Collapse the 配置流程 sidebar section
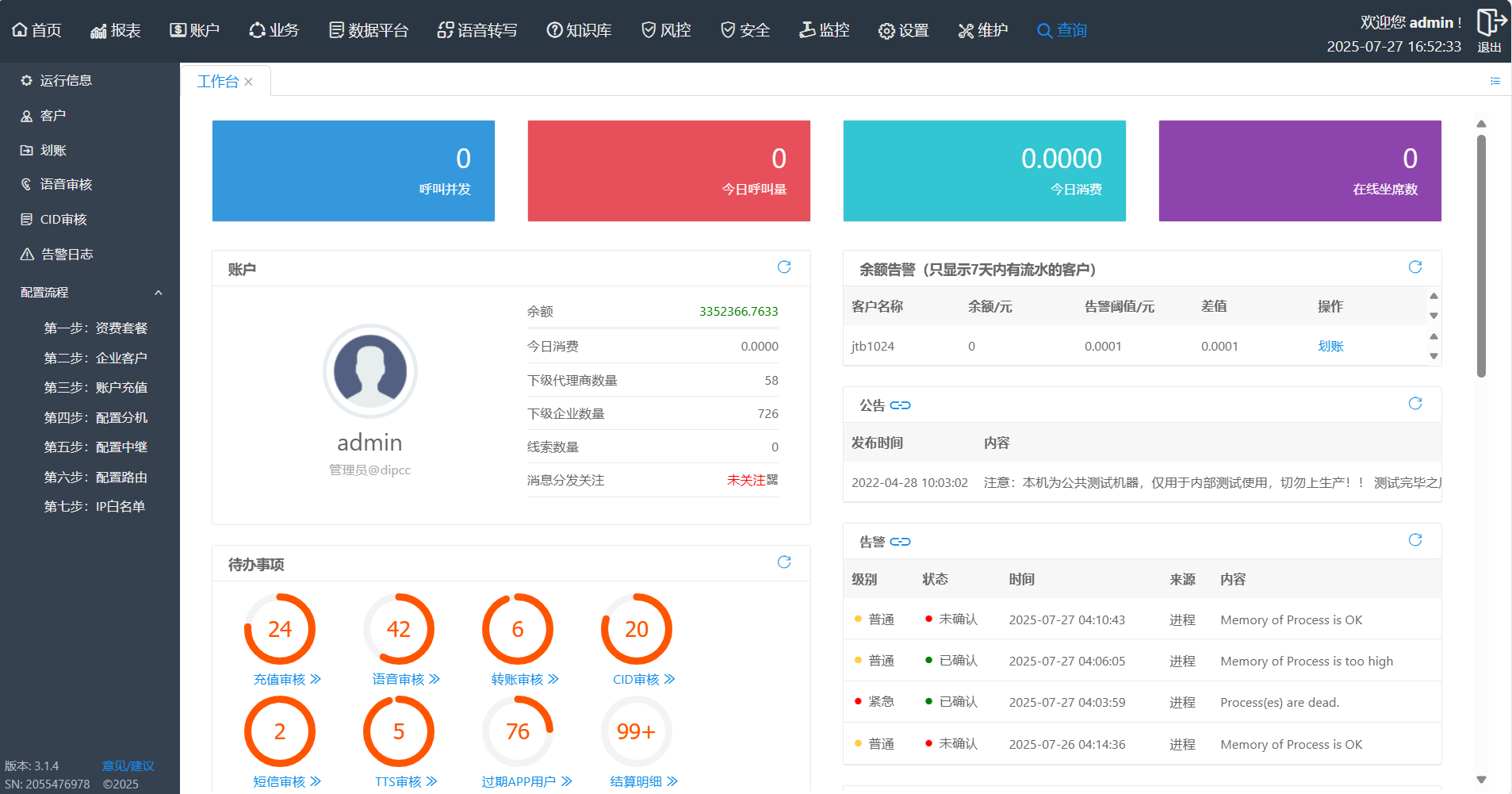Viewport: 1512px width, 794px height. [158, 293]
